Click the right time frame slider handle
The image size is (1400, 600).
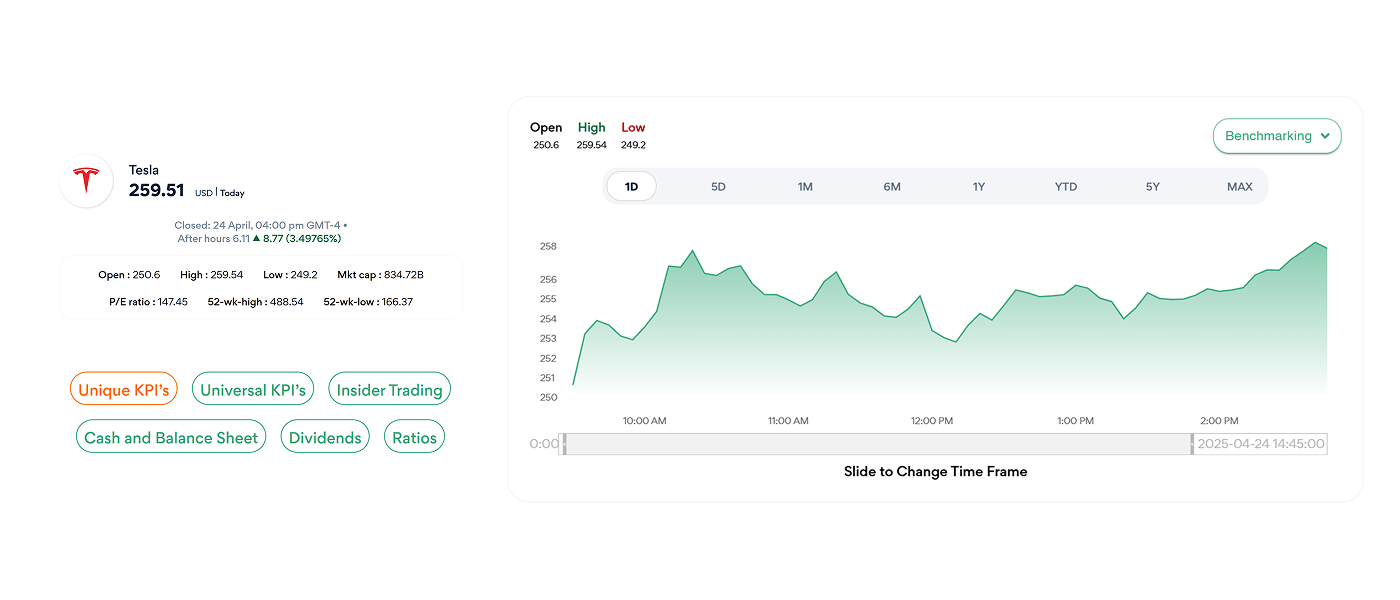tap(1192, 444)
